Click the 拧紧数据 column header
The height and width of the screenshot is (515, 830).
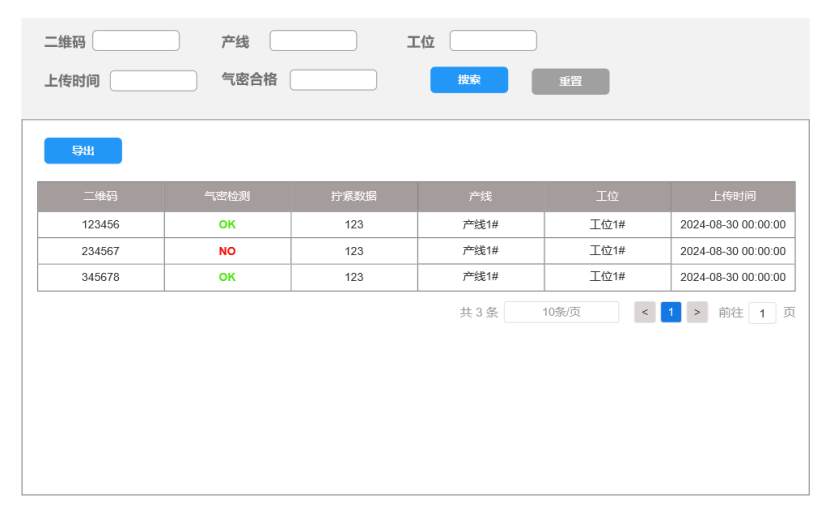coord(354,196)
